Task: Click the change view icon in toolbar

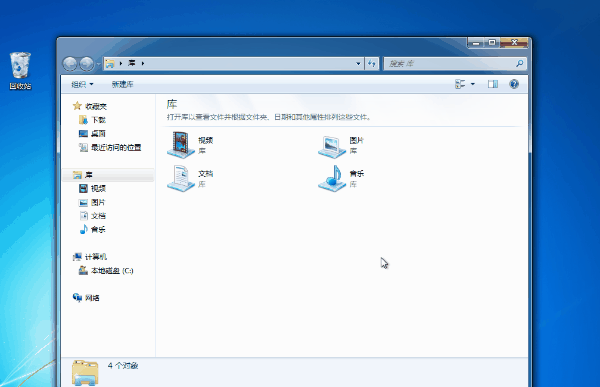Action: 460,84
